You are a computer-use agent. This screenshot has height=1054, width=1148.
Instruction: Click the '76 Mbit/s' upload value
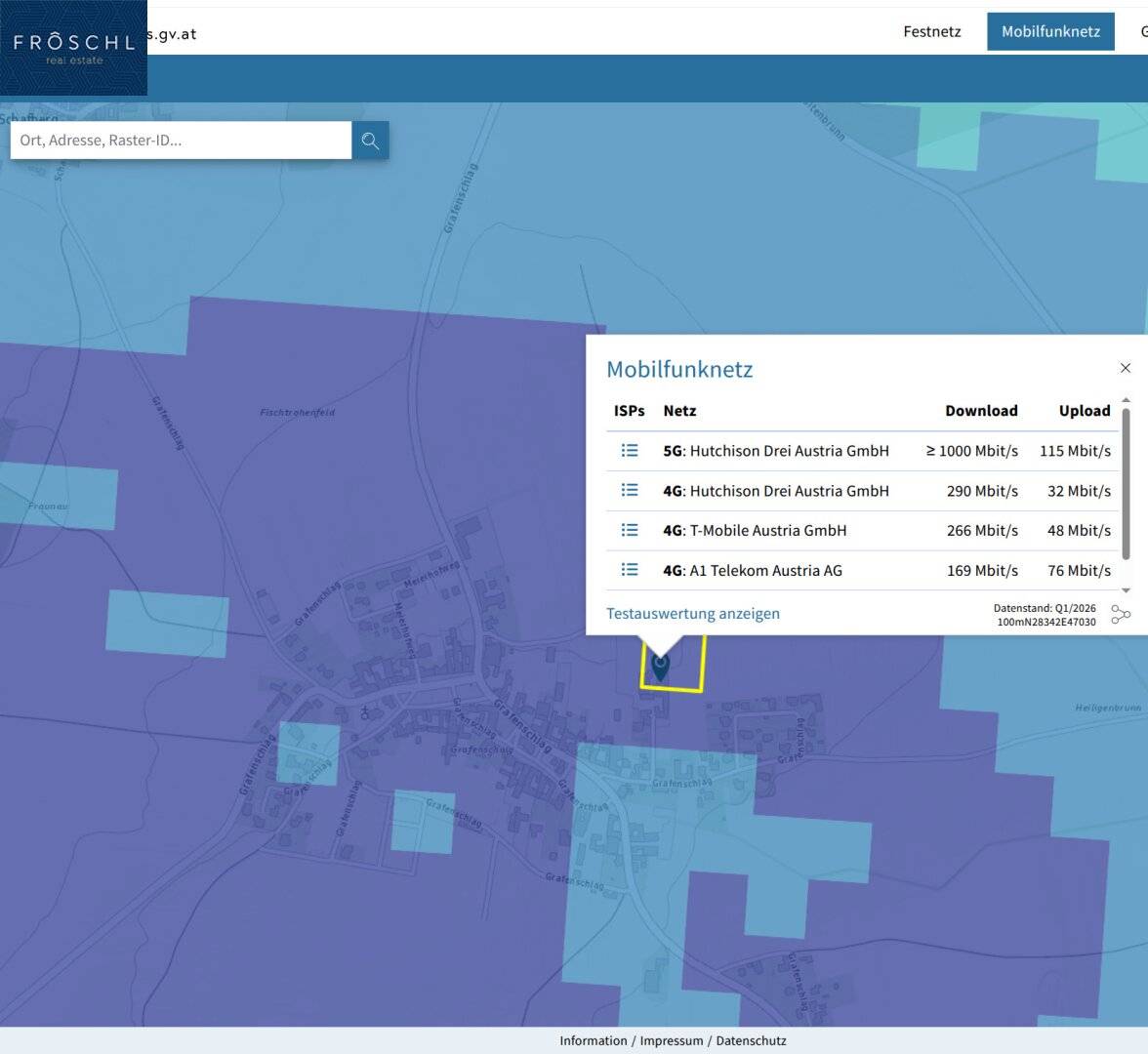point(1080,570)
